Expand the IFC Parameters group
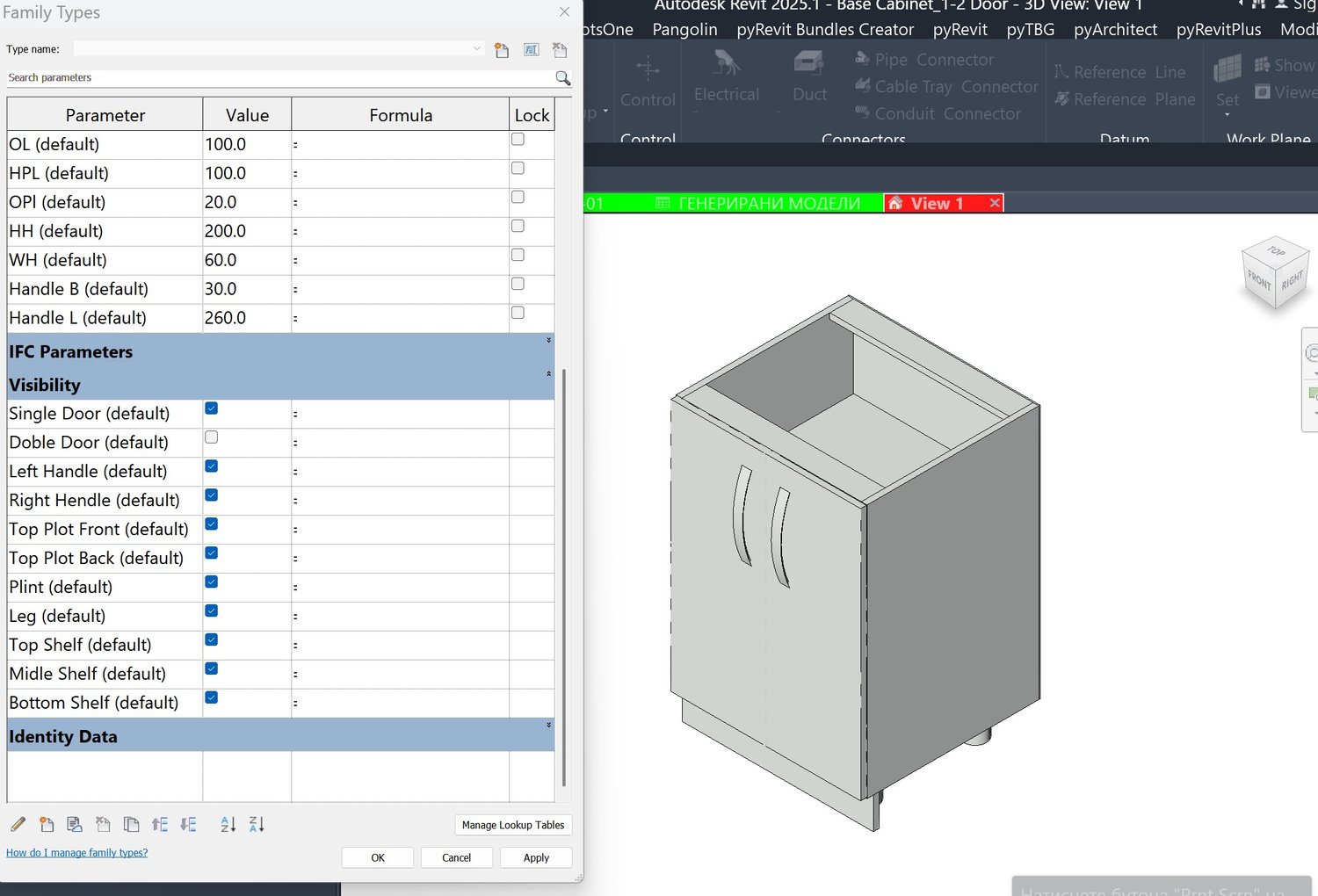 (x=549, y=340)
